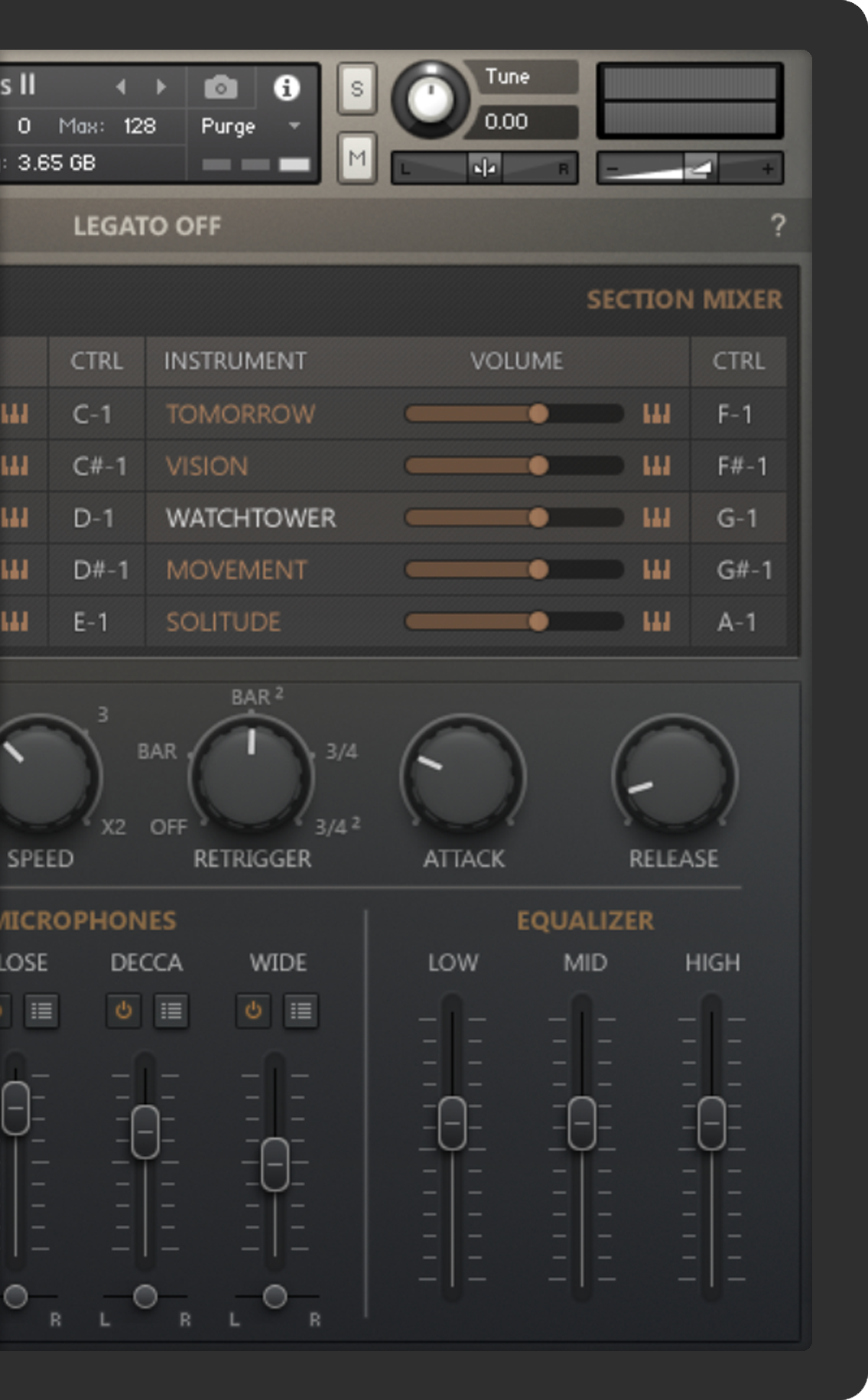Image resolution: width=868 pixels, height=1400 pixels.
Task: Open WIDE microphone list settings icon
Action: tap(301, 1011)
